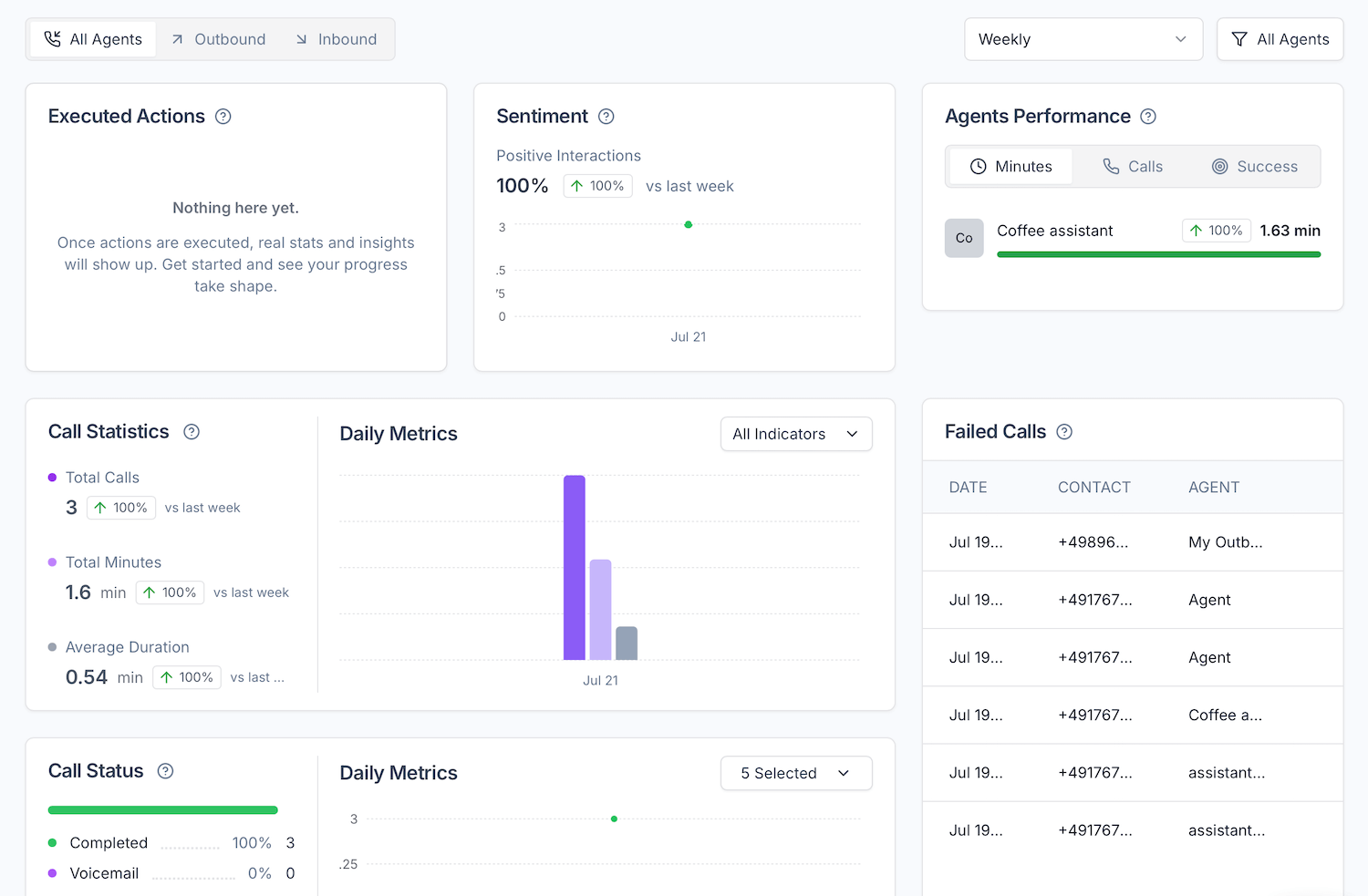Click the target icon on the Success tab
Viewport: 1368px width, 896px height.
coord(1220,166)
